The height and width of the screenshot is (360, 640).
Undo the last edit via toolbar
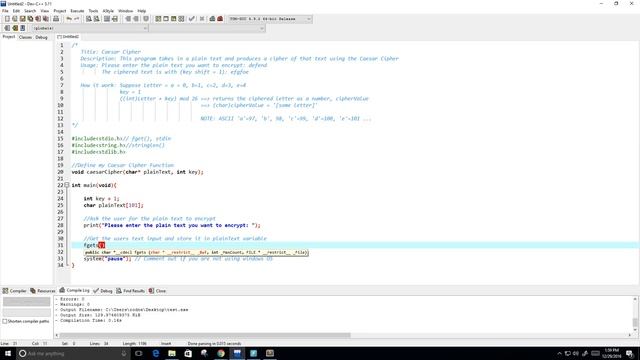[69, 19]
